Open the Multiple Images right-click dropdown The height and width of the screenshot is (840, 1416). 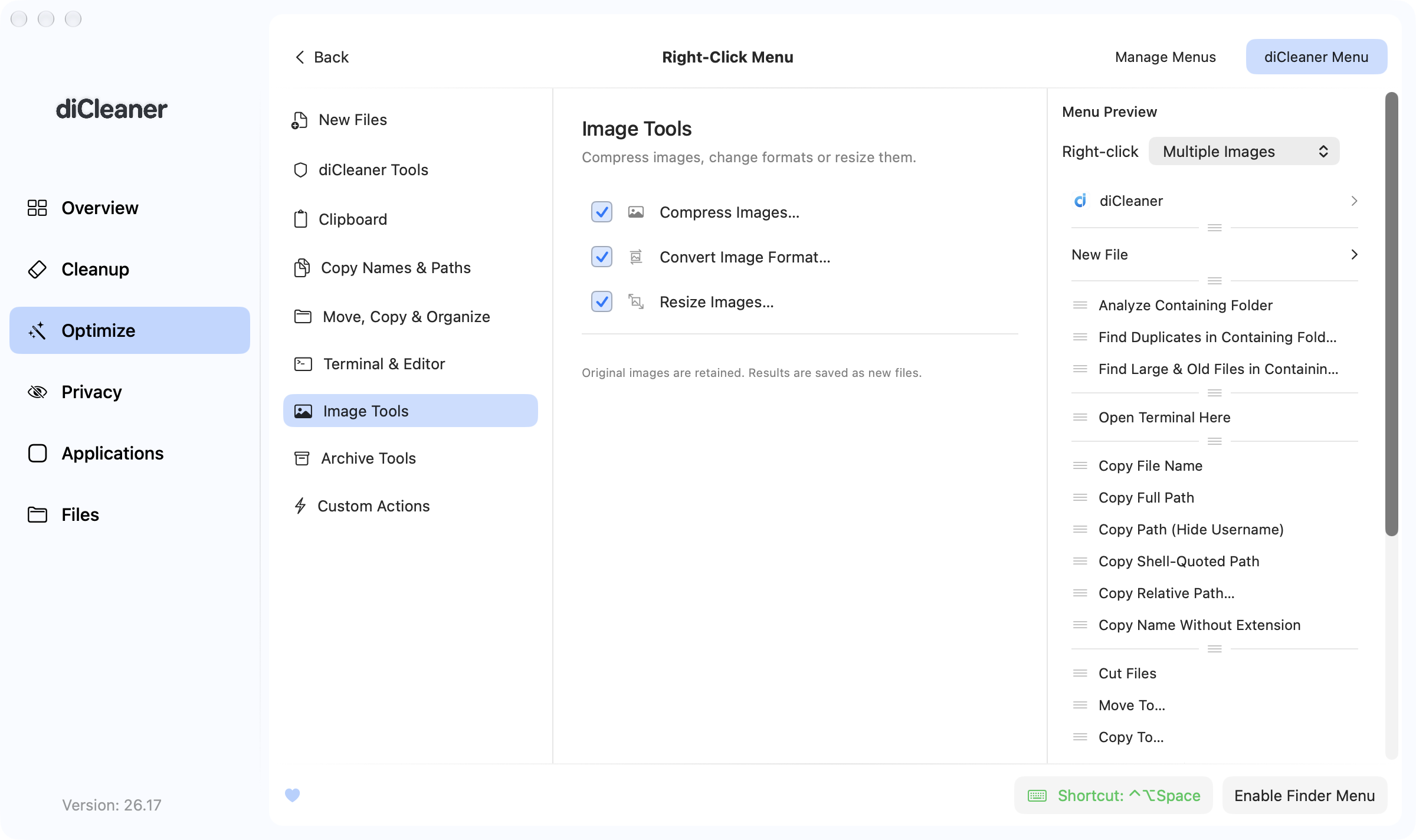(x=1244, y=152)
